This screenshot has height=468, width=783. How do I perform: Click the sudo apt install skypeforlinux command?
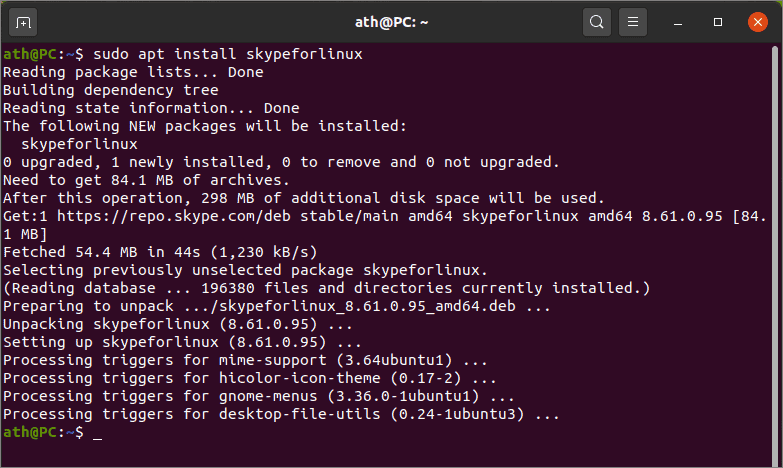point(228,54)
